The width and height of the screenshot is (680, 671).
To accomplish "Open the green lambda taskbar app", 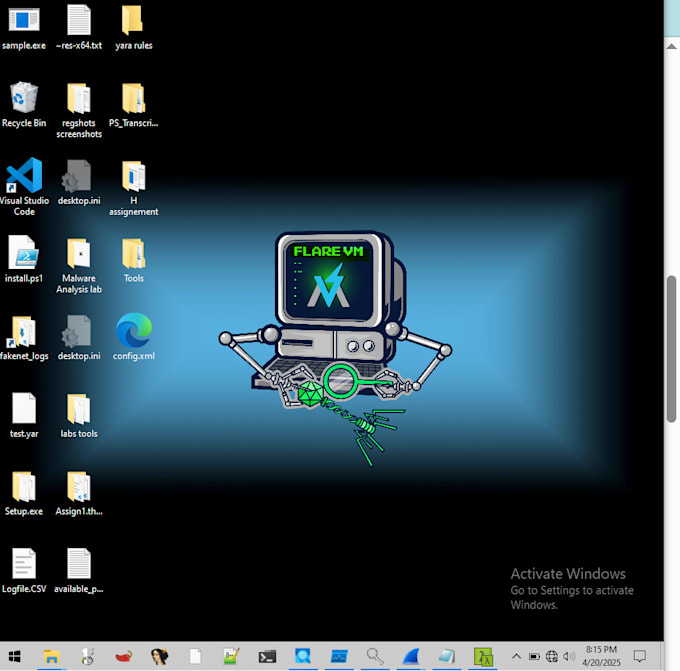I will click(483, 657).
